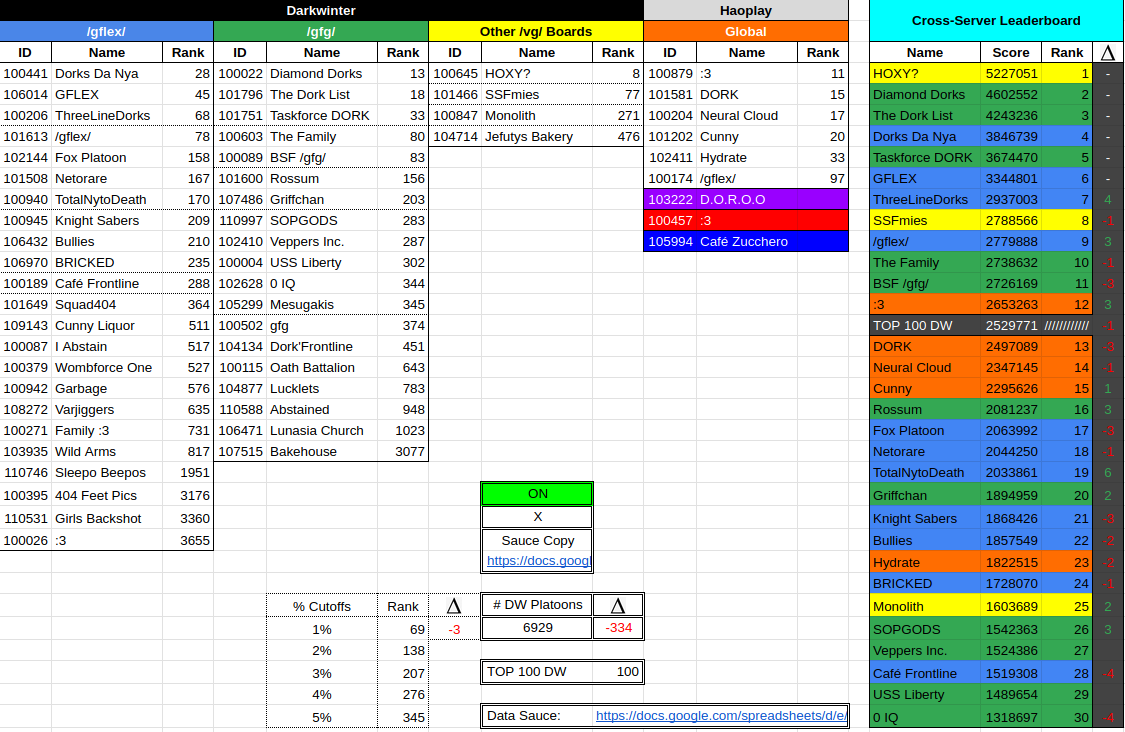Click the delta header next to # DW Platoons
Image resolution: width=1125 pixels, height=732 pixels.
click(x=618, y=606)
